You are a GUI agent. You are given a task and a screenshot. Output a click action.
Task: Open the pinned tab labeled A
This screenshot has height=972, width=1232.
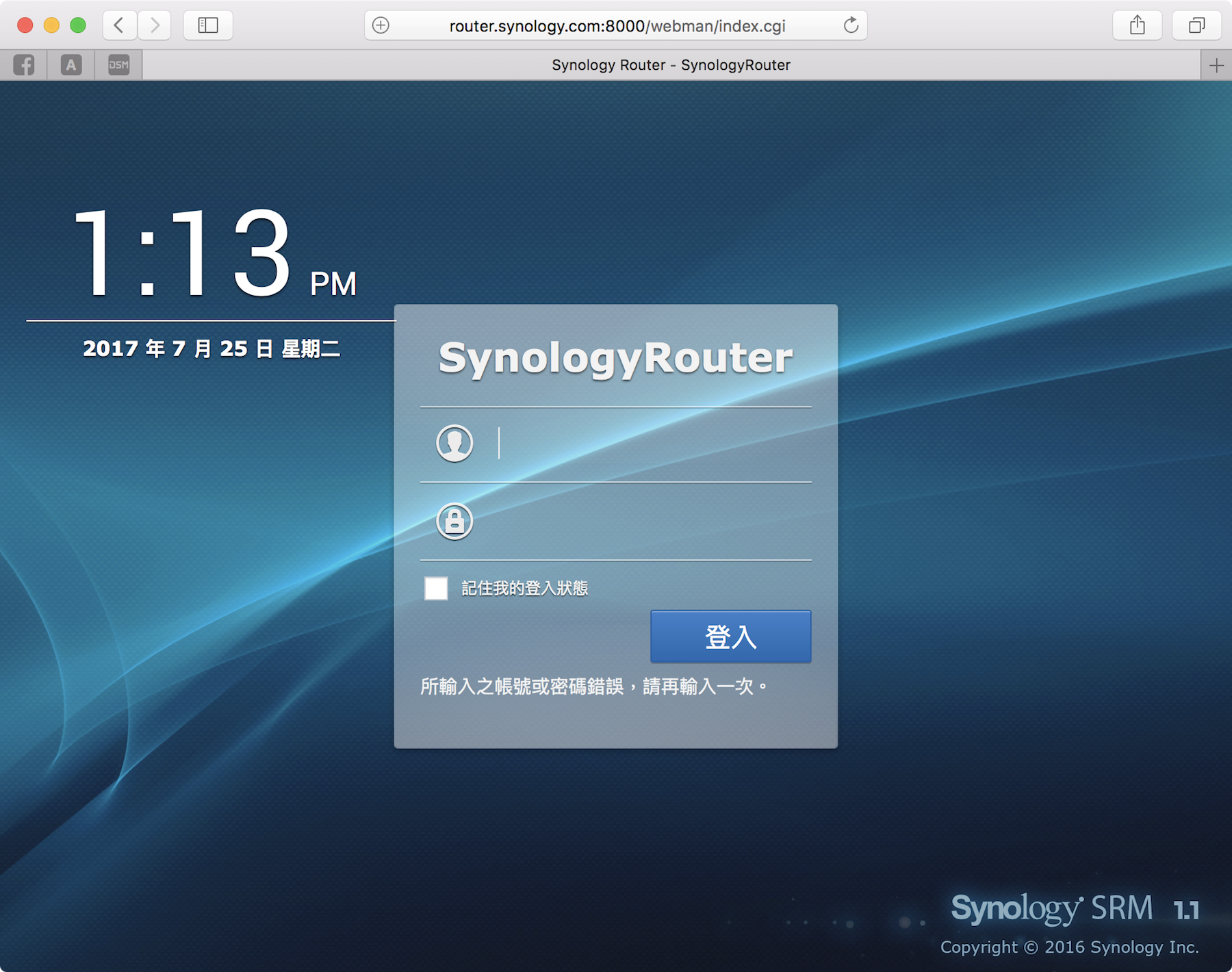coord(71,65)
